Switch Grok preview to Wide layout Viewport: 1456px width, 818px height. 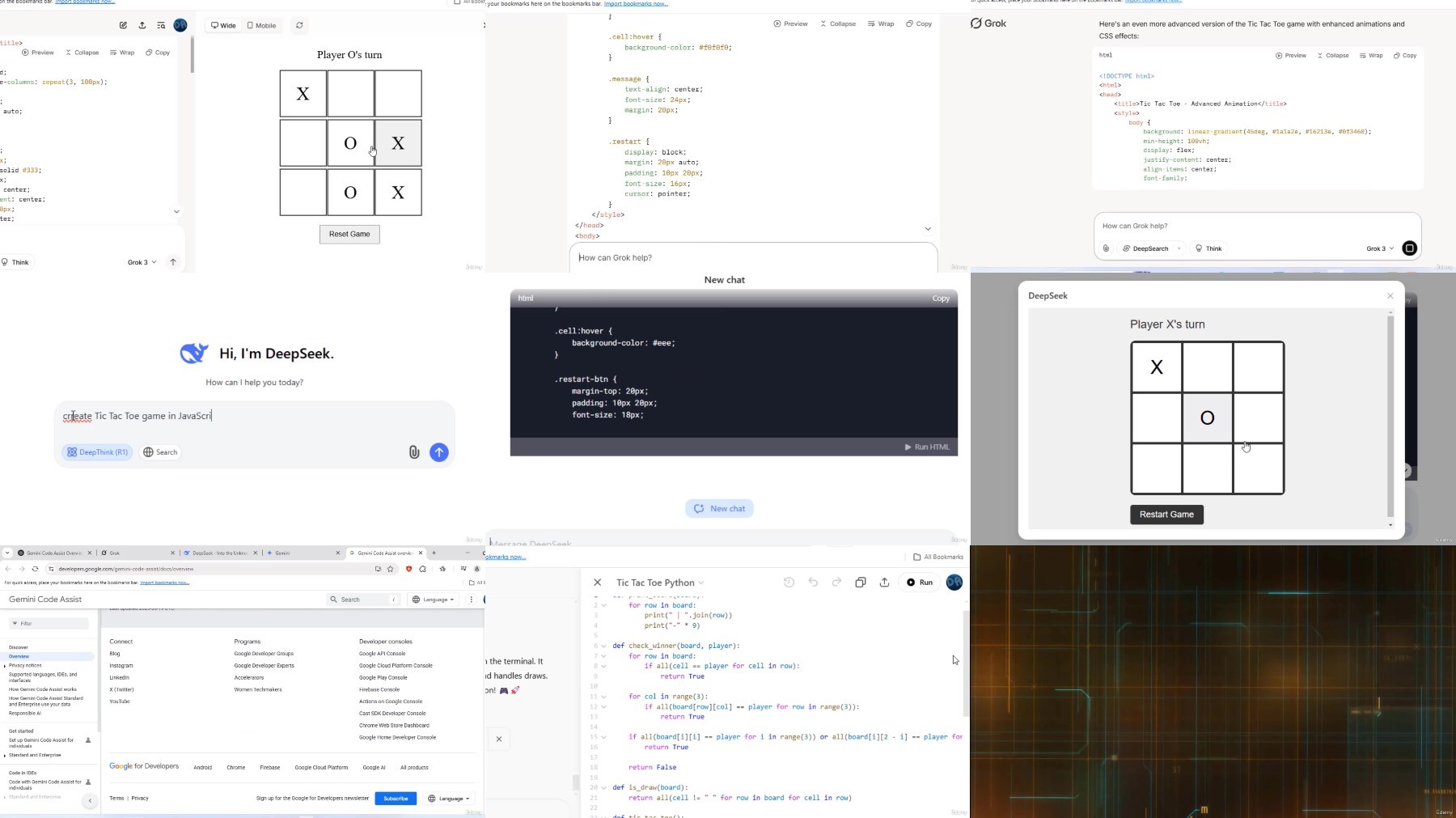point(223,25)
